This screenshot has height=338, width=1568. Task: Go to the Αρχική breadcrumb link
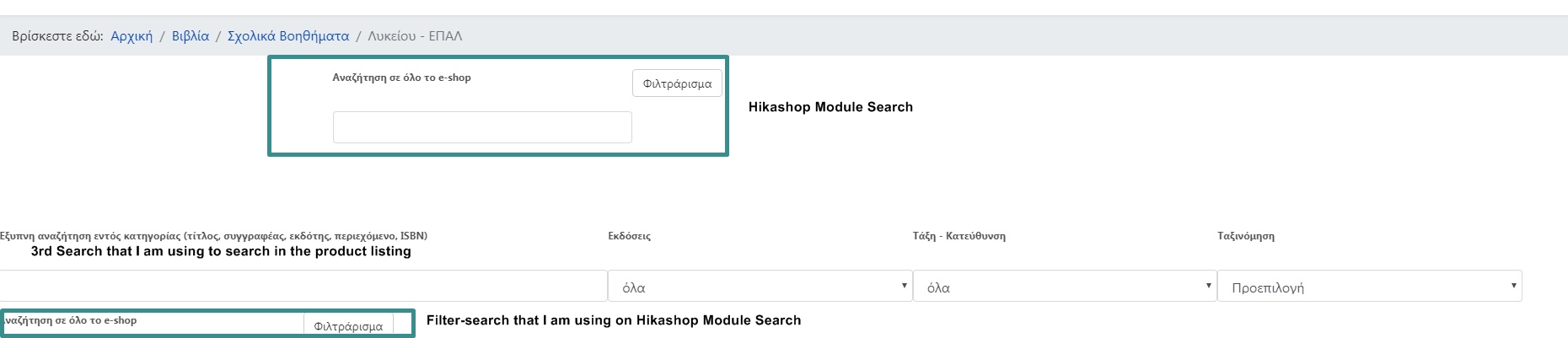point(132,36)
